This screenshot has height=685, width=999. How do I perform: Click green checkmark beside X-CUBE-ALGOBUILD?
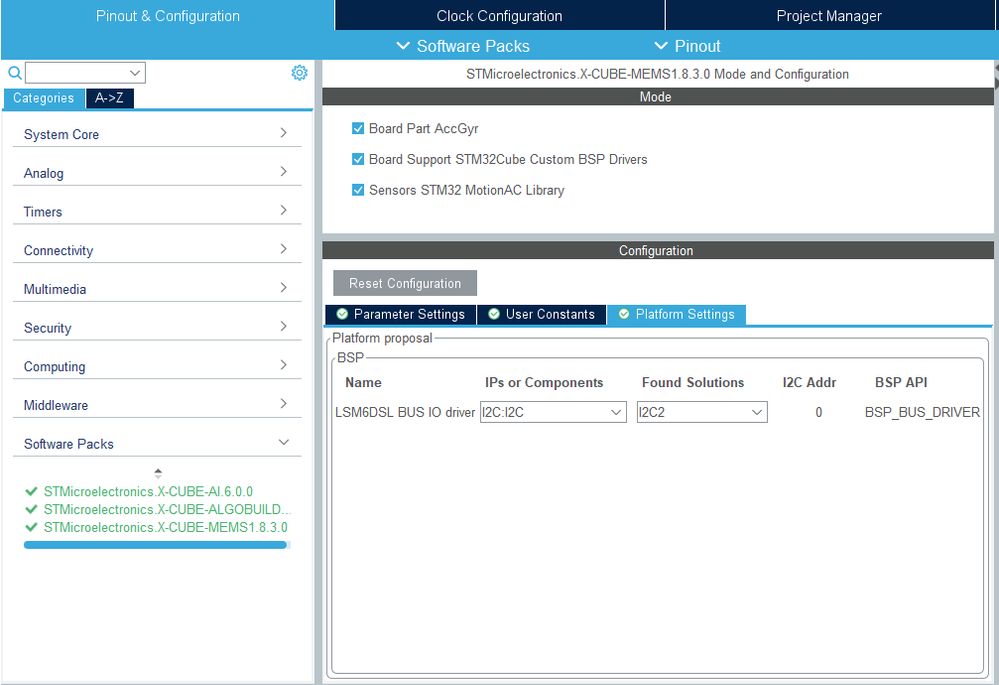click(x=31, y=509)
